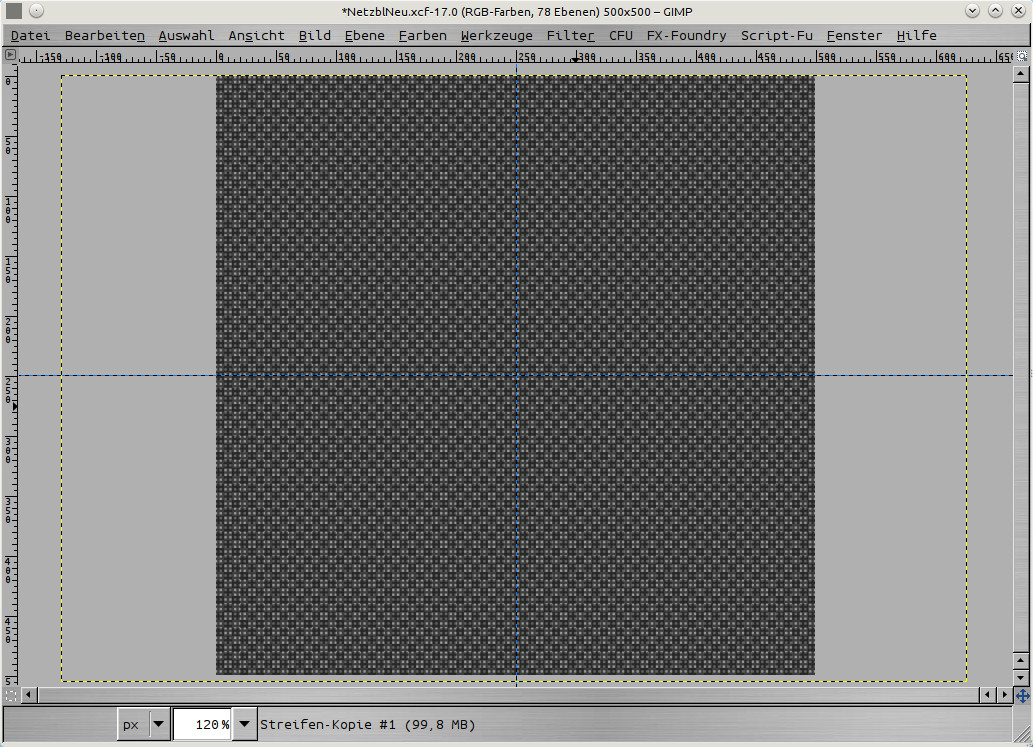The height and width of the screenshot is (747, 1033).
Task: Open the Ebene menu
Action: (364, 35)
